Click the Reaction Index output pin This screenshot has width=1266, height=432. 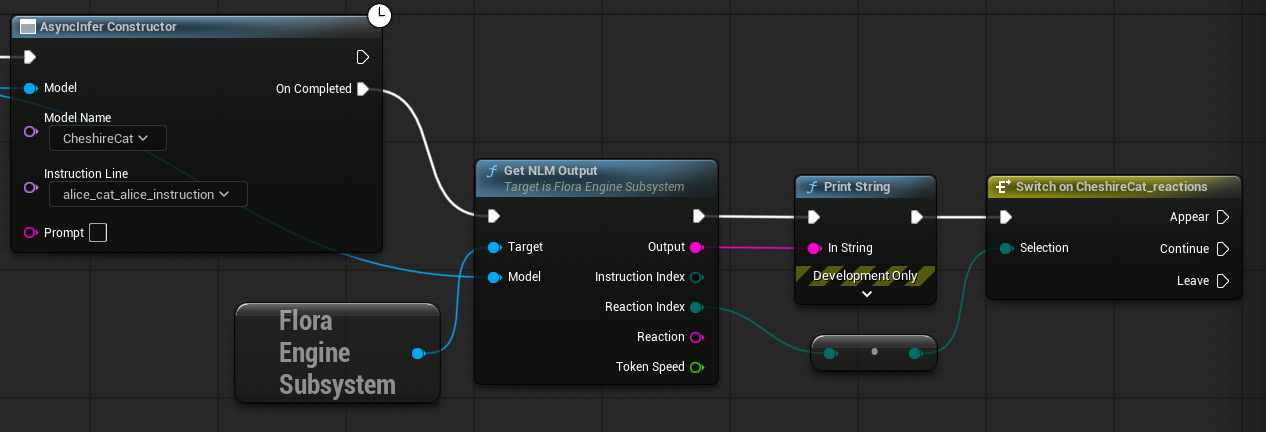tap(696, 307)
